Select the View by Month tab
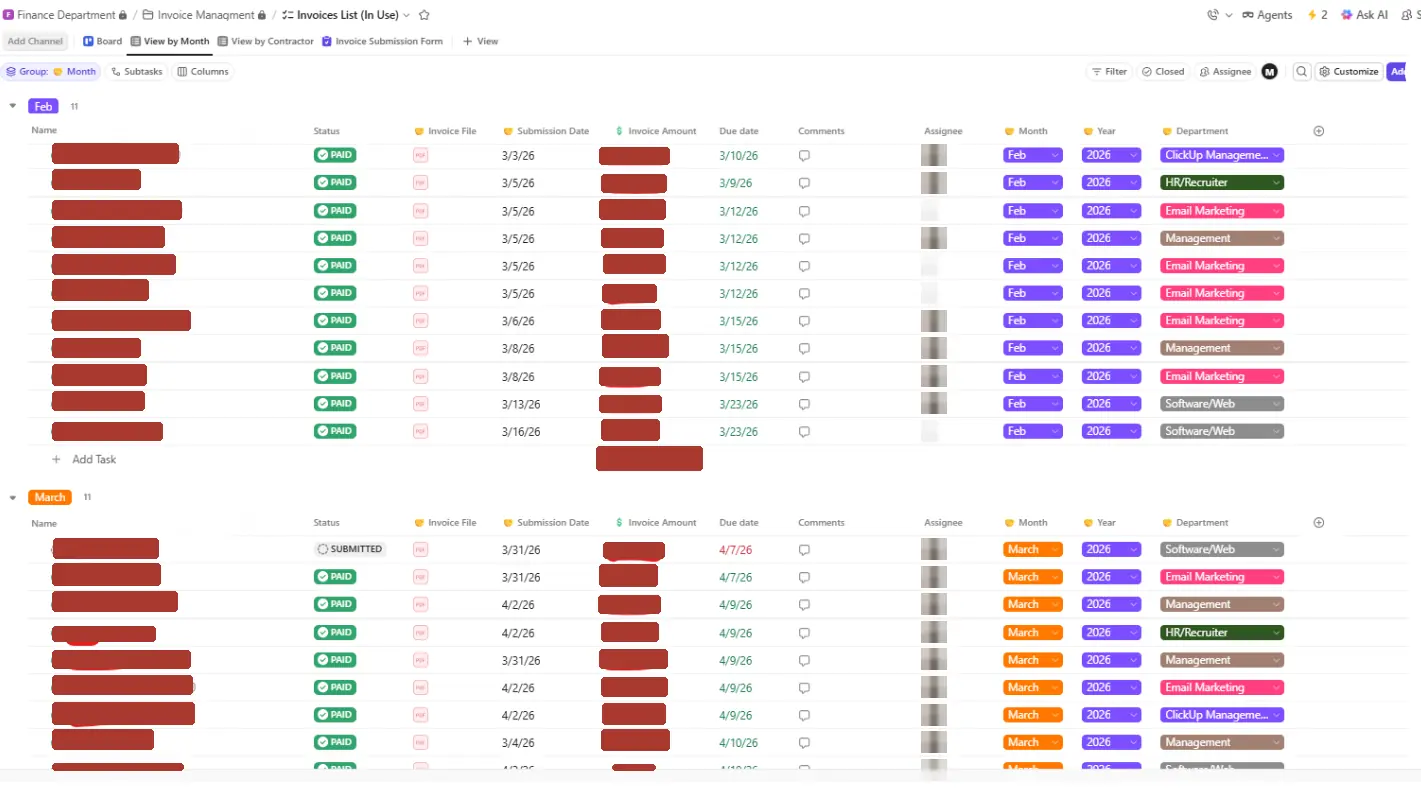This screenshot has width=1421, height=792. point(170,41)
